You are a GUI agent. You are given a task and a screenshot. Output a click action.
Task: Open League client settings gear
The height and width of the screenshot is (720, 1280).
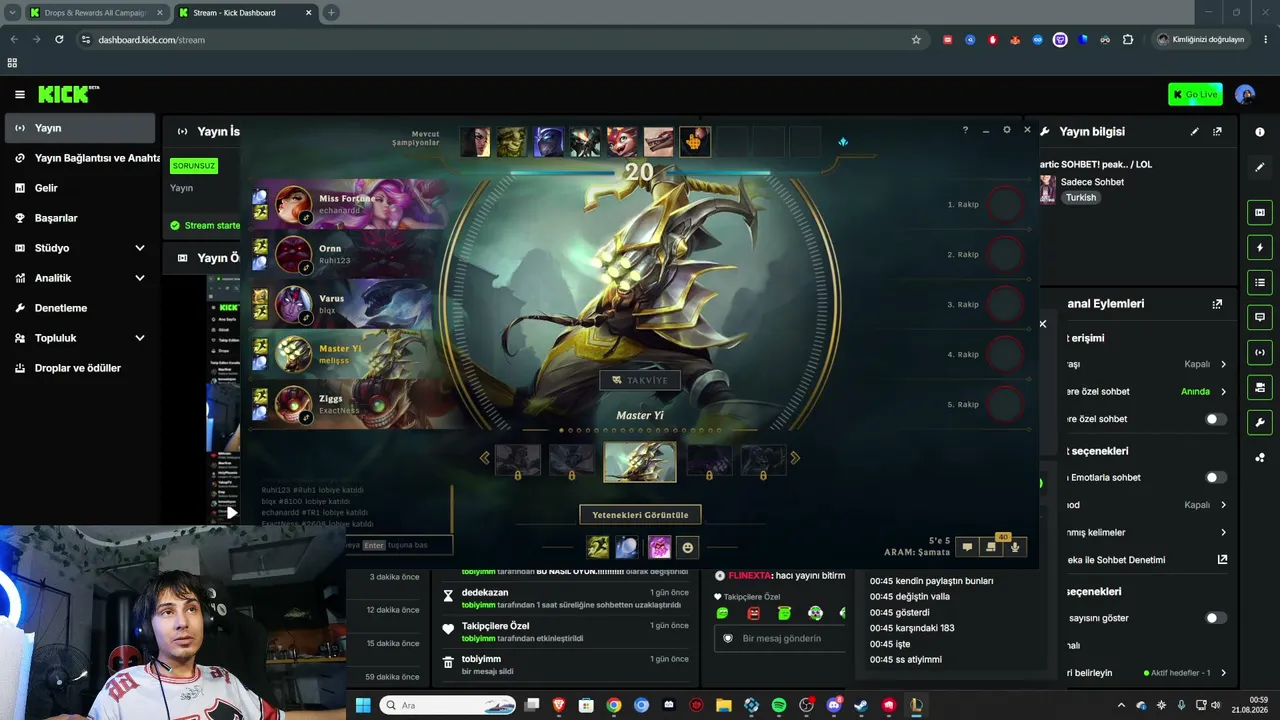click(x=1007, y=130)
